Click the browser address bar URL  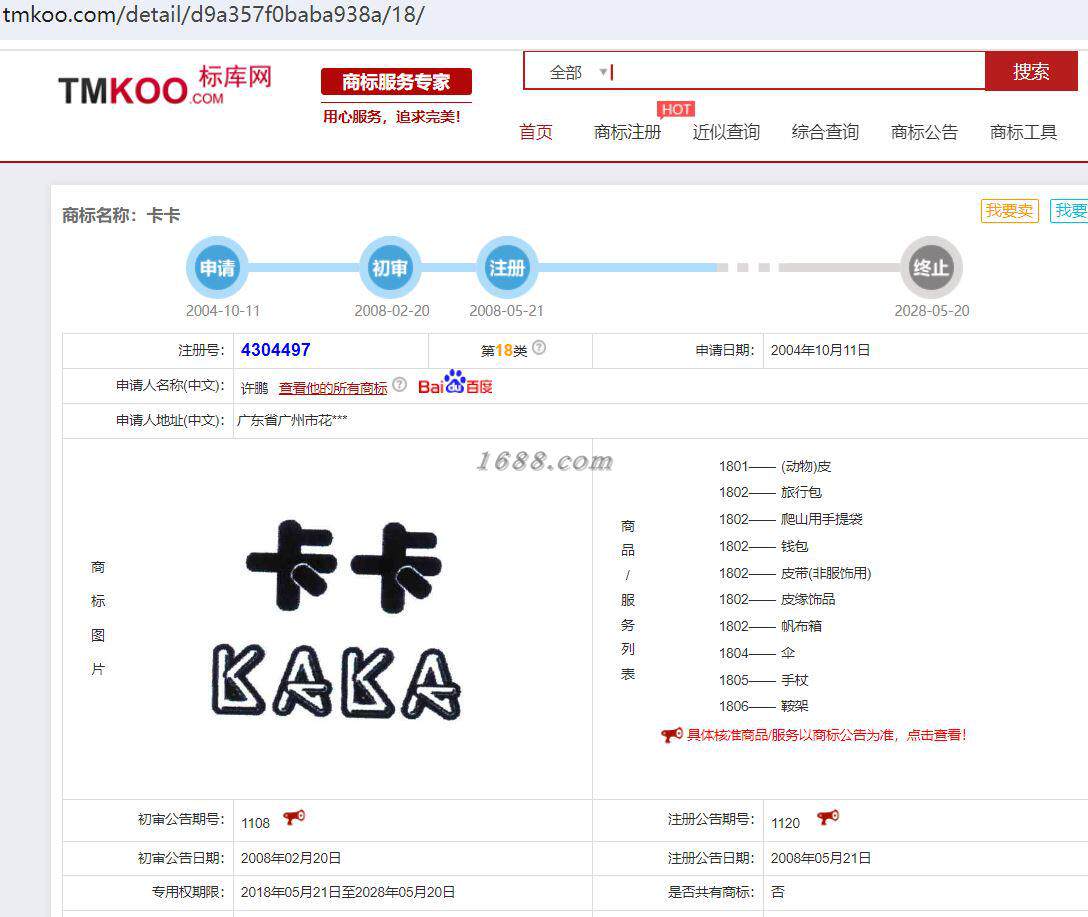[214, 15]
